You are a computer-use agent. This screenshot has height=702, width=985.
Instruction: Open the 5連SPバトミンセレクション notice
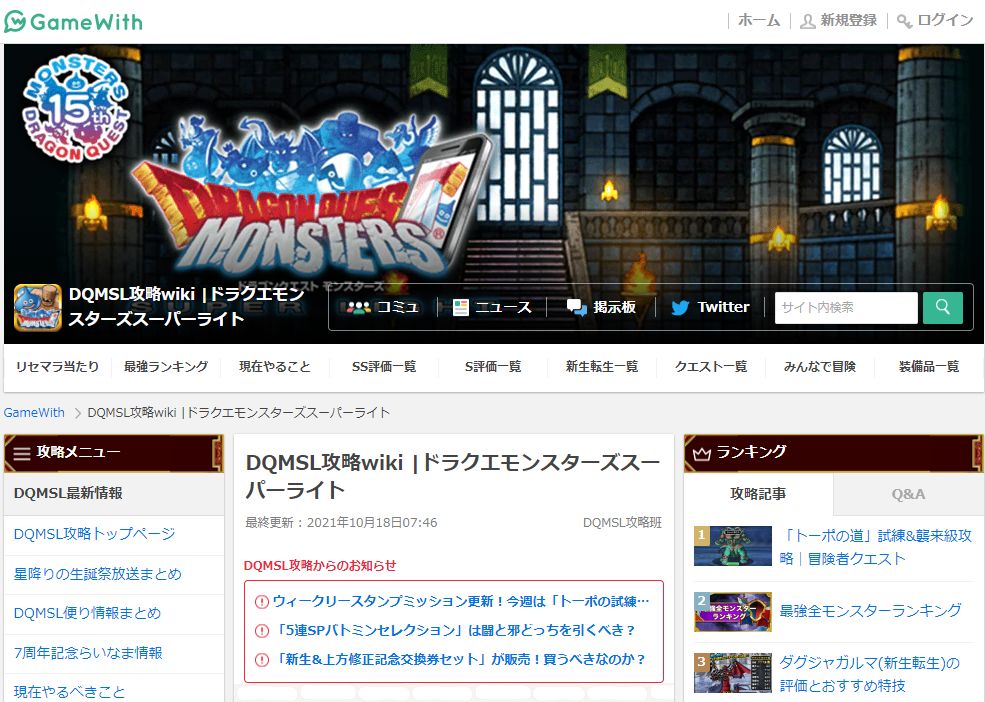pos(455,630)
